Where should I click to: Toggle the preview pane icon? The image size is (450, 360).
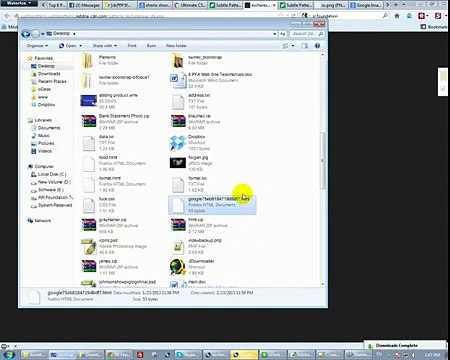coord(305,46)
